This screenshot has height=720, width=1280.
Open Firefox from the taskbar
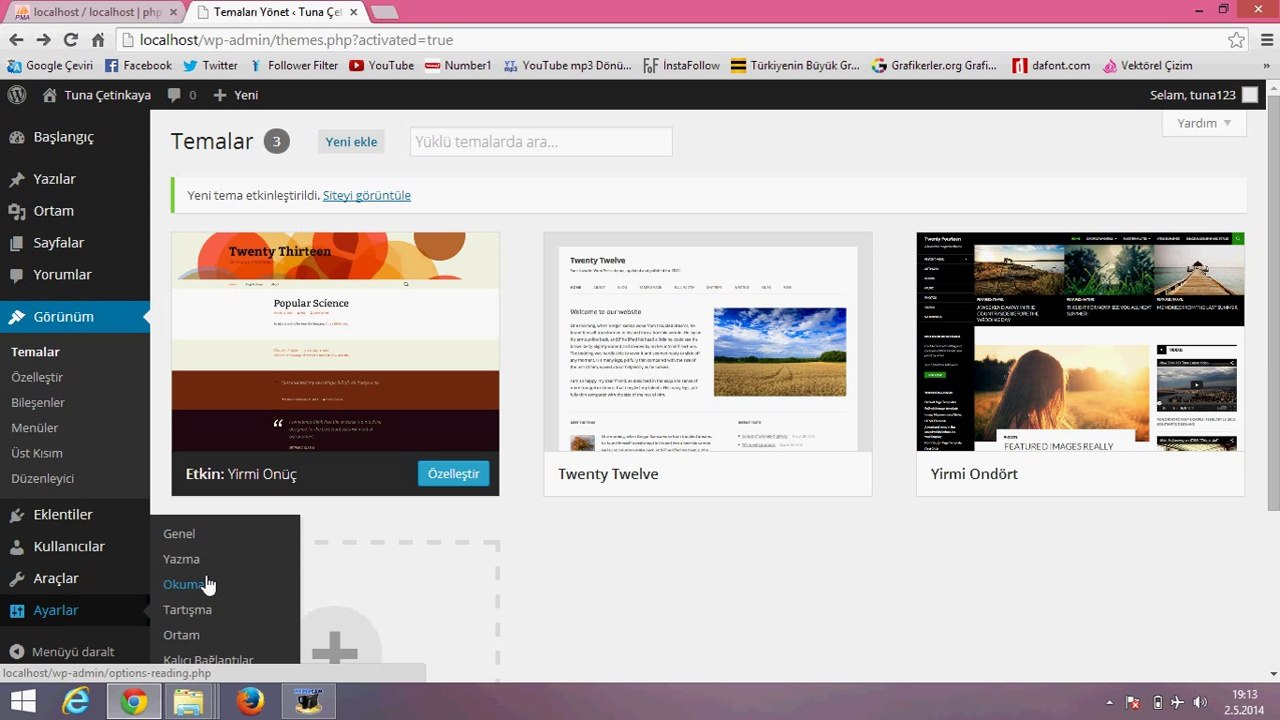click(x=250, y=702)
